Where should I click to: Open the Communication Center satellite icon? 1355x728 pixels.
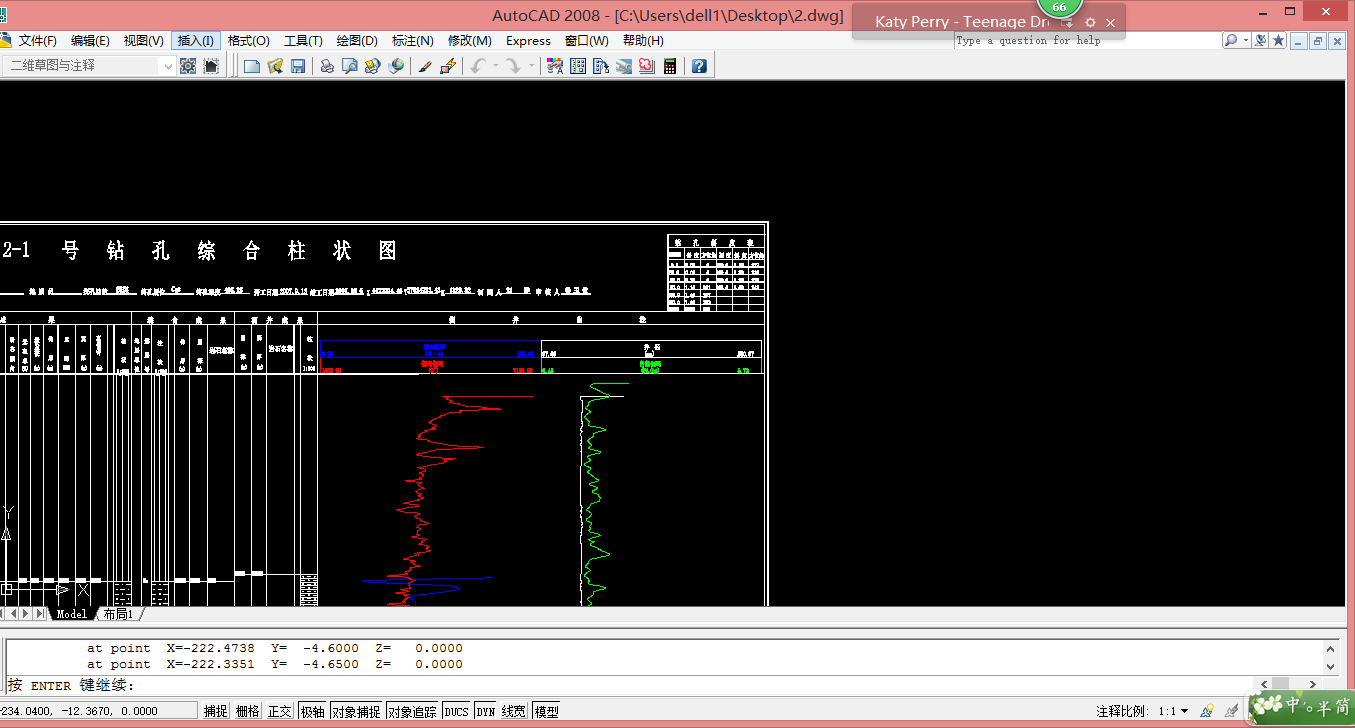tap(1261, 41)
